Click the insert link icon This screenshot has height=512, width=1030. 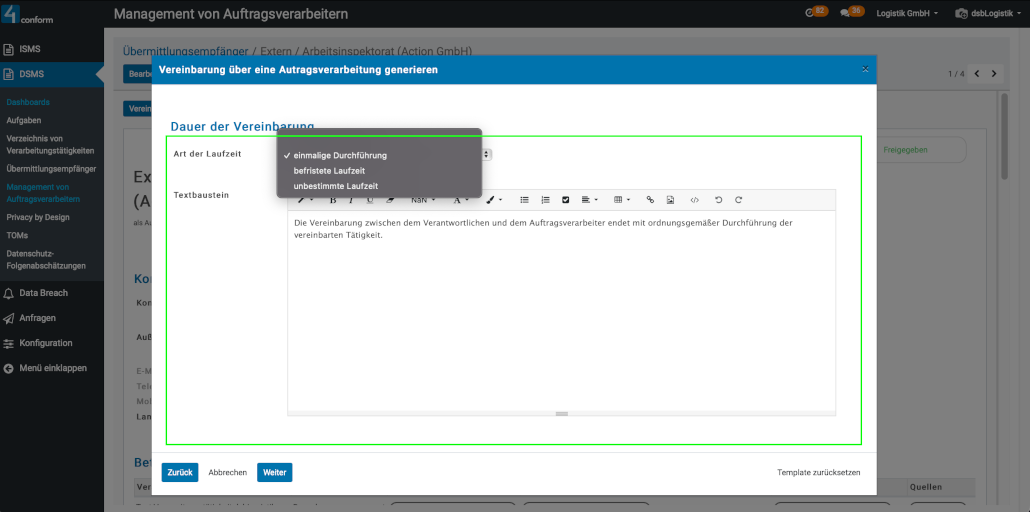[650, 200]
